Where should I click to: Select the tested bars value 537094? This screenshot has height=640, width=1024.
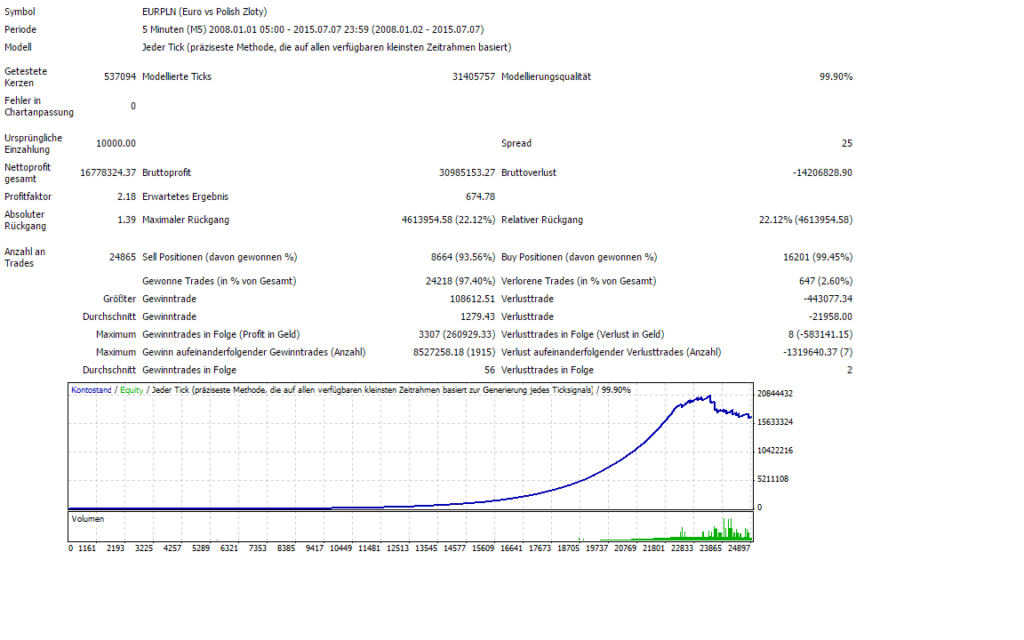click(120, 76)
